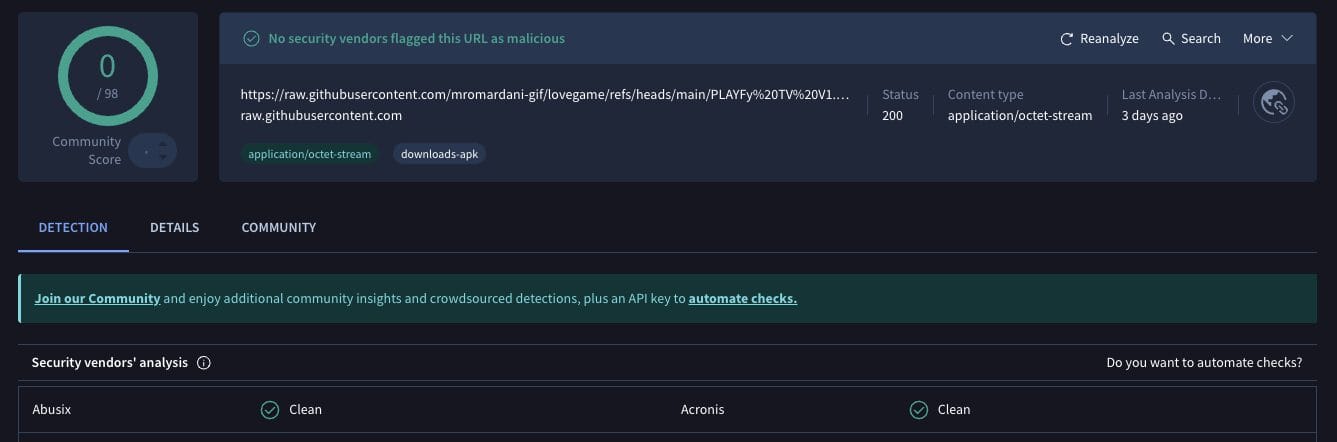1337x442 pixels.
Task: Open the Join our Community link
Action: tap(97, 298)
